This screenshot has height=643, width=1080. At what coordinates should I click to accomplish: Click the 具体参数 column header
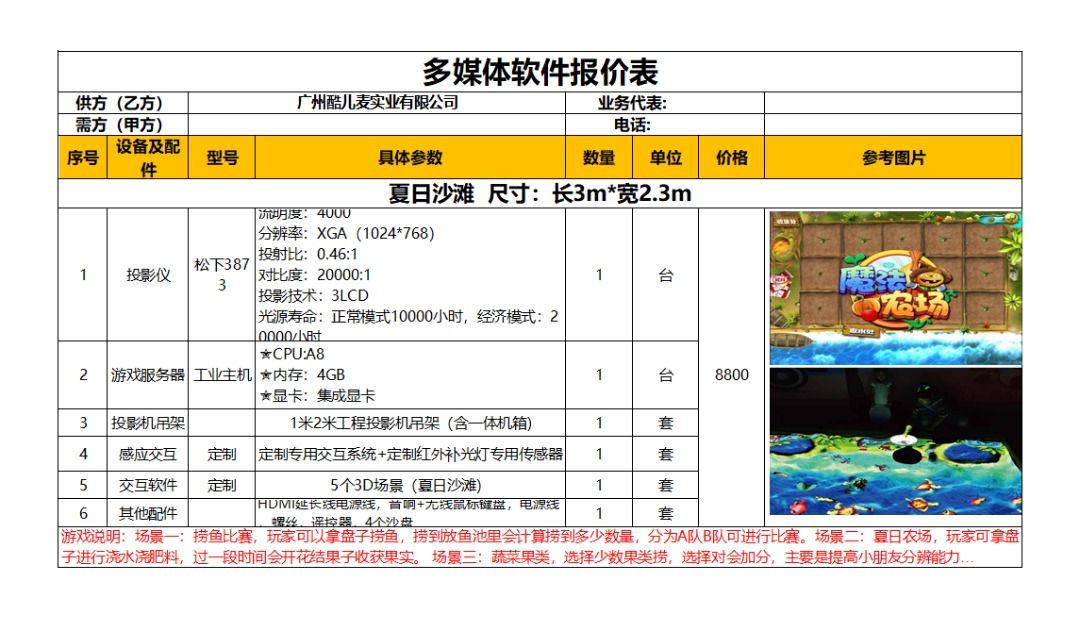(x=410, y=158)
